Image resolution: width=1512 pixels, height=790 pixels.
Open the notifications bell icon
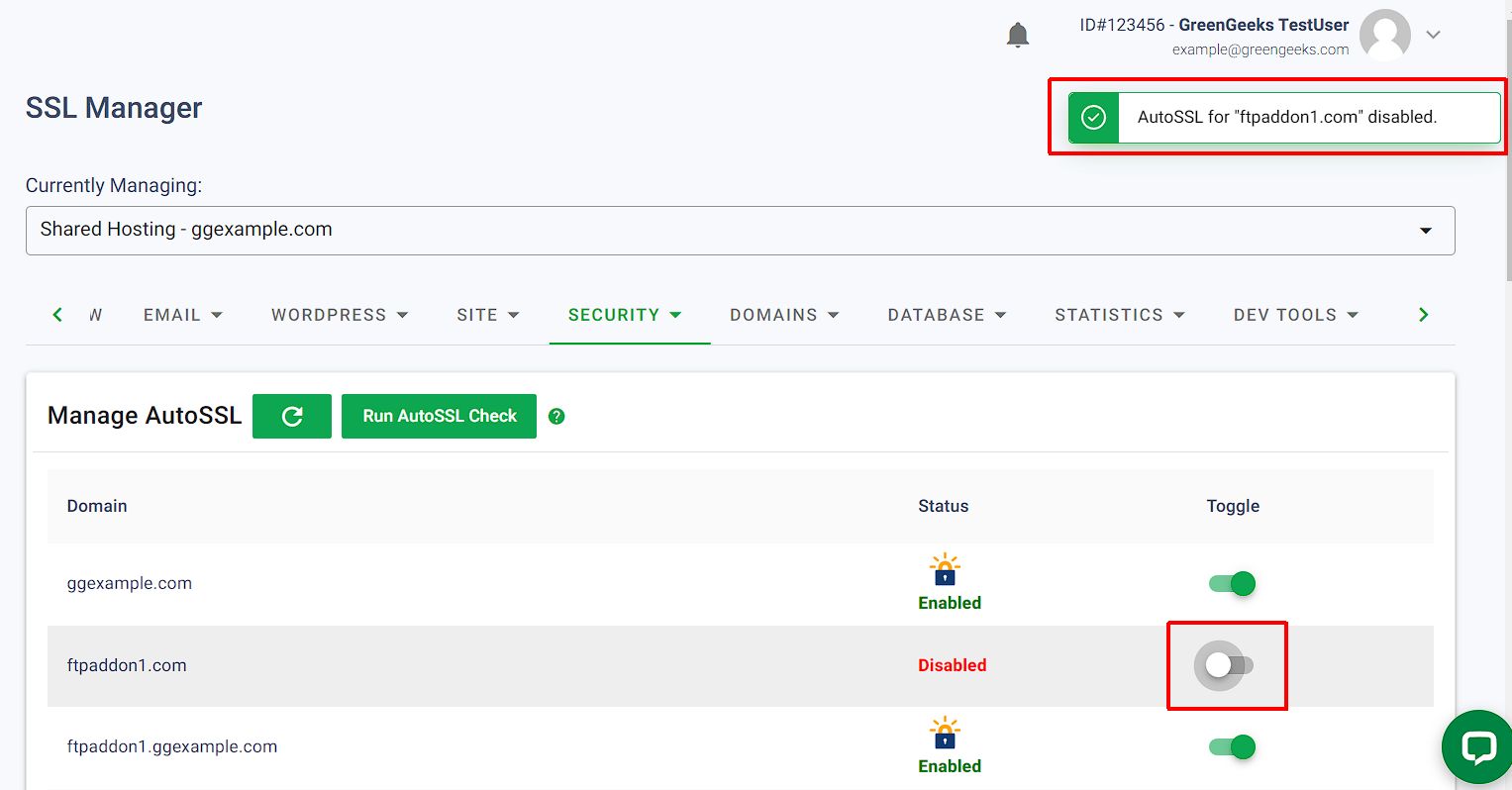pyautogui.click(x=1017, y=35)
